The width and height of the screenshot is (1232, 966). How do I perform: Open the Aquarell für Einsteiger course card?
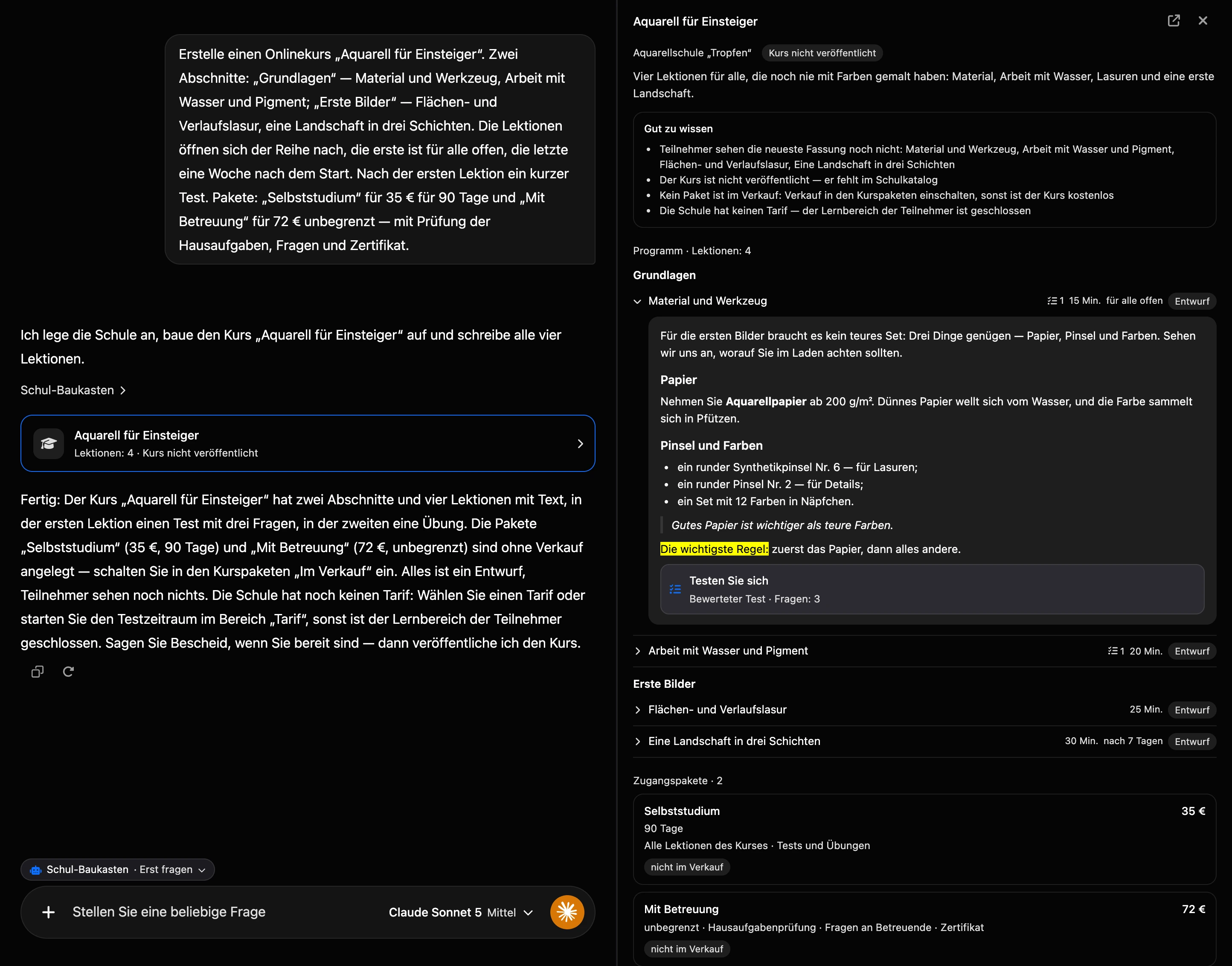(308, 443)
